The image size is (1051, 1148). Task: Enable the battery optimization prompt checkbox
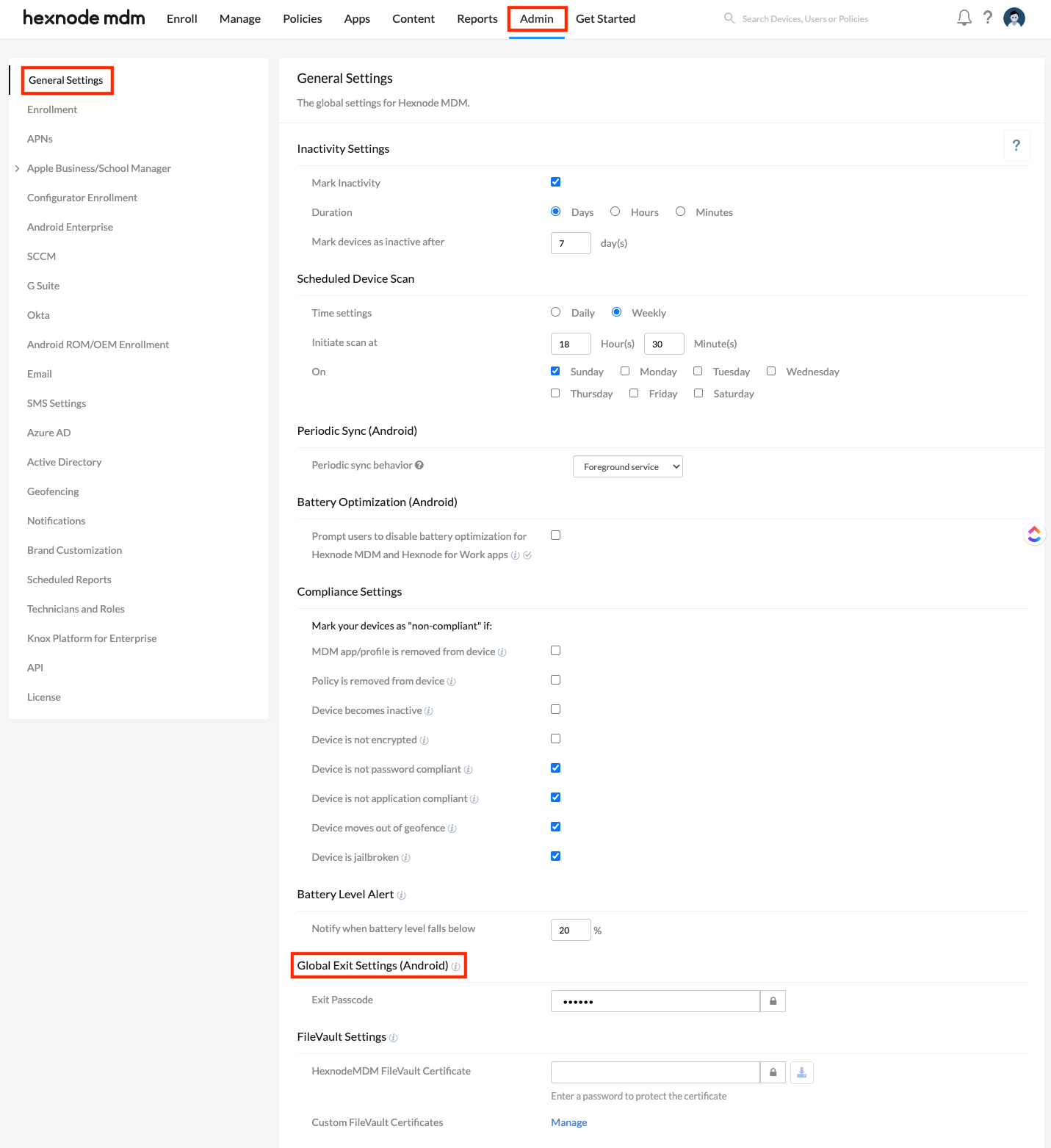556,535
